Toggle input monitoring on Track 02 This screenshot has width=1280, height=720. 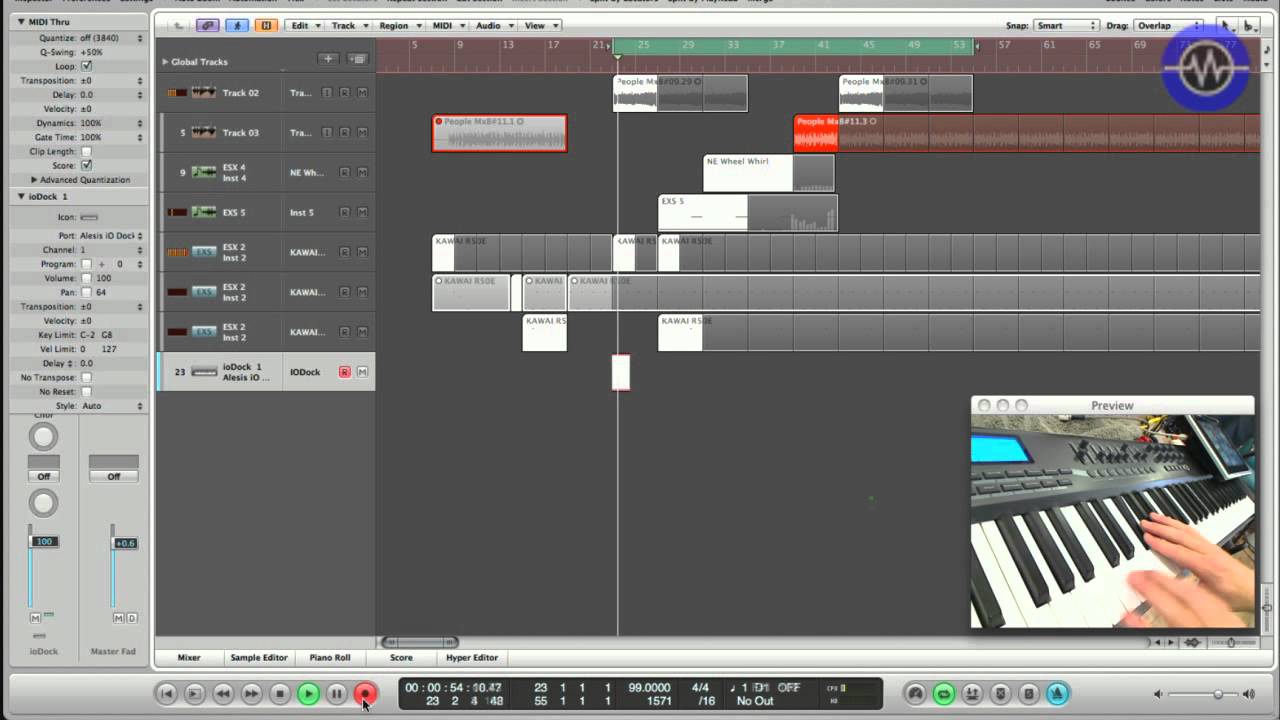pyautogui.click(x=326, y=92)
